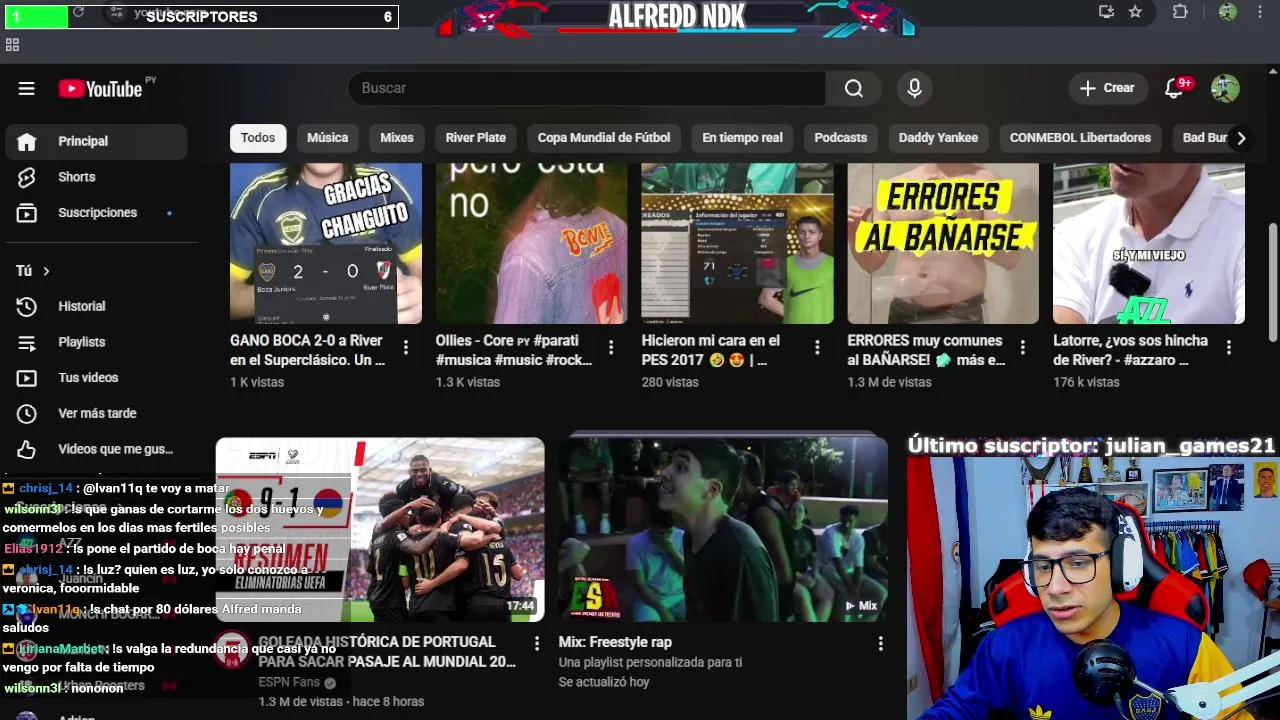Open Videos que me gustan
Image resolution: width=1280 pixels, height=720 pixels.
coord(95,449)
